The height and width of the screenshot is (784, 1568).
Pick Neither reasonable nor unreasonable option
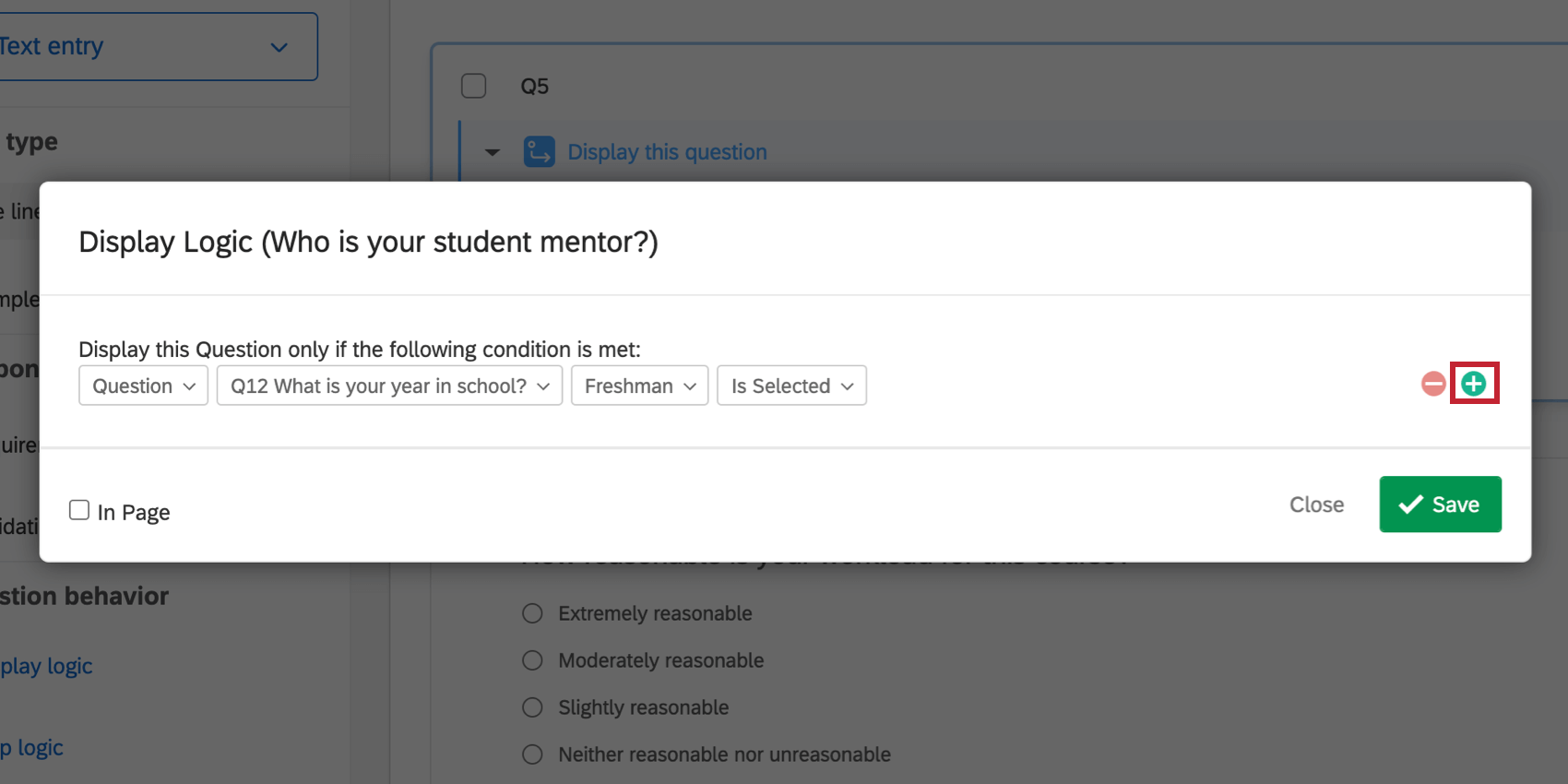[x=532, y=754]
